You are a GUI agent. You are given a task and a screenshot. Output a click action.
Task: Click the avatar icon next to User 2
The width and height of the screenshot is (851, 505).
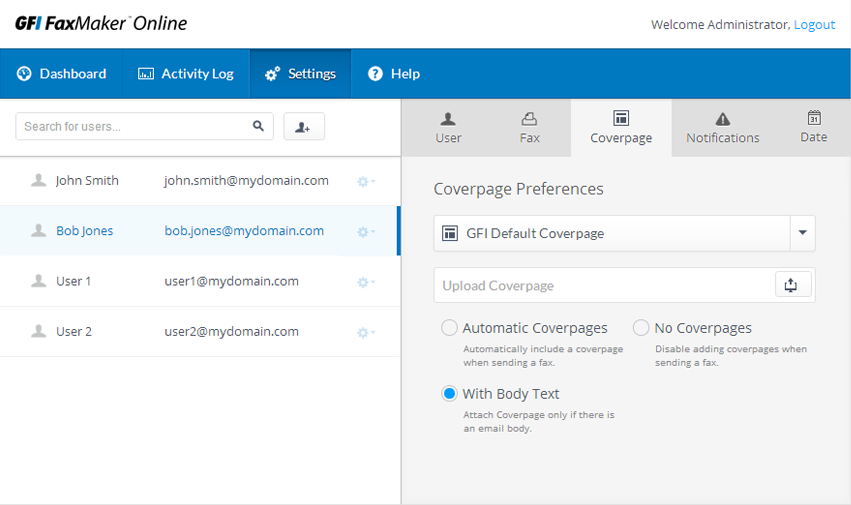39,331
